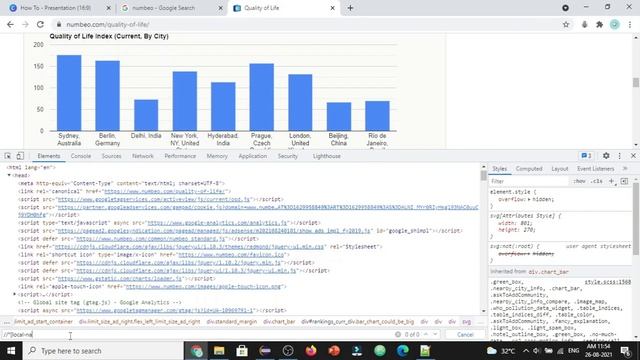Expand the collapsed script node

(x=15, y=294)
